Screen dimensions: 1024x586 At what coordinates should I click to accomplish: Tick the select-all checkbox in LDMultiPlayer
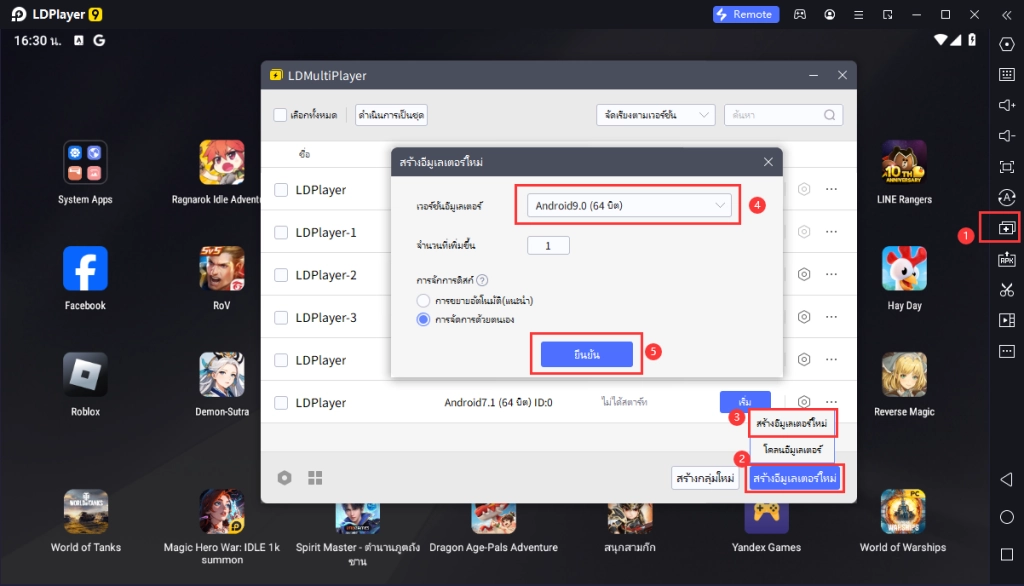280,115
